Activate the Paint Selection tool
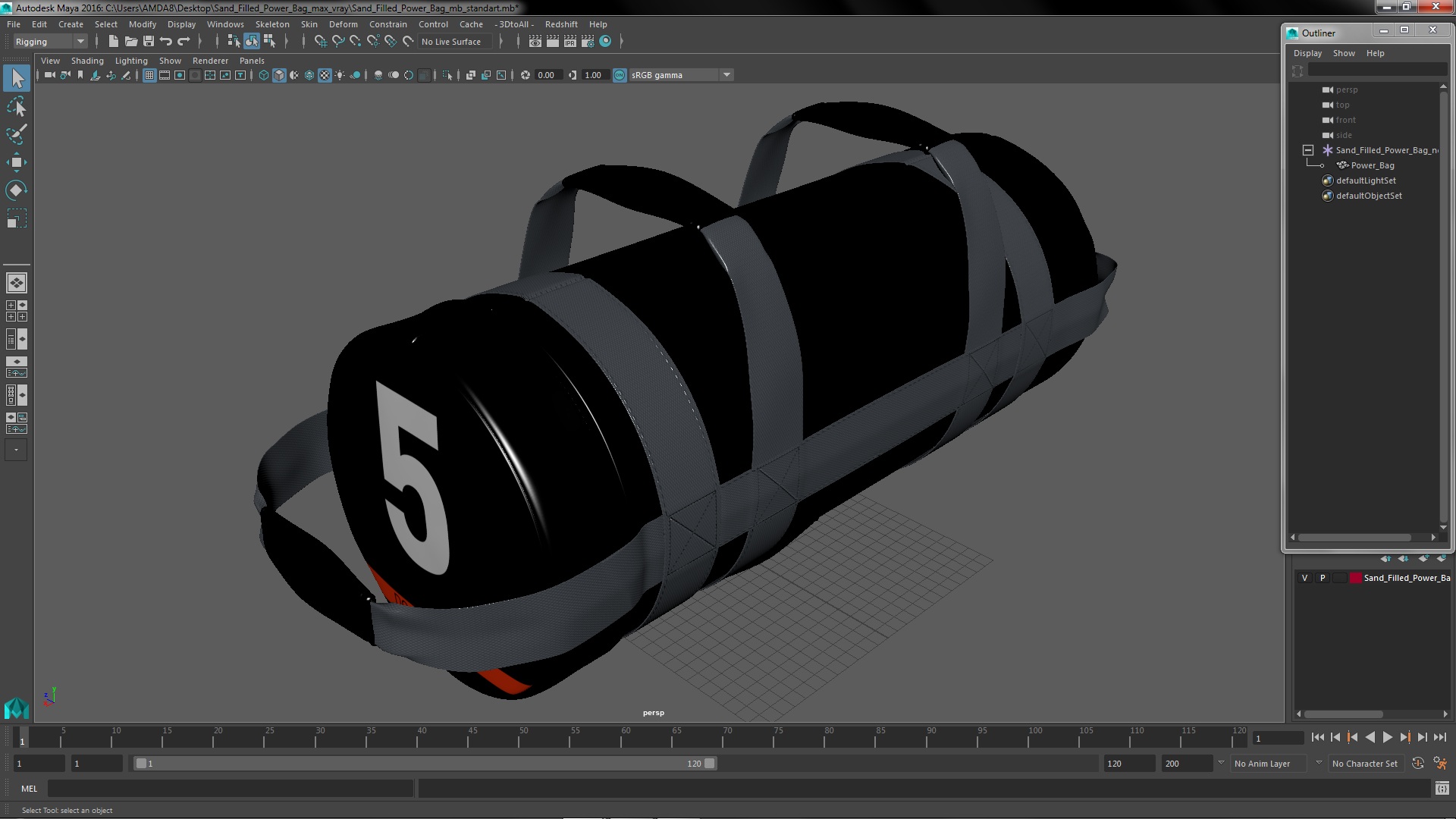The height and width of the screenshot is (819, 1456). click(x=17, y=135)
